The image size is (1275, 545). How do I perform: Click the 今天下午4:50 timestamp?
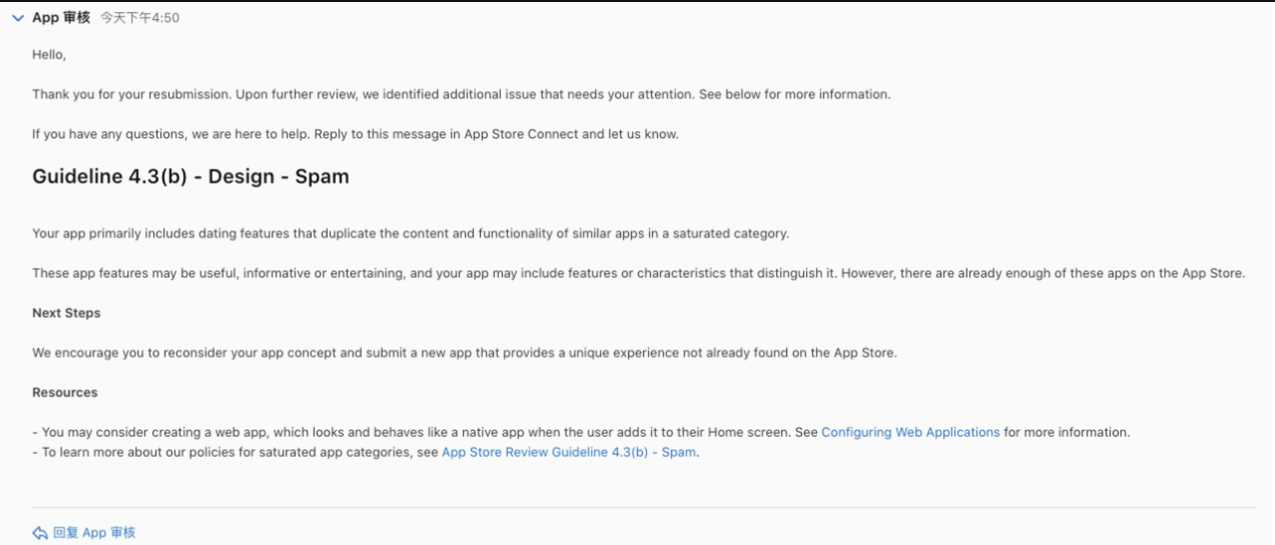click(140, 18)
